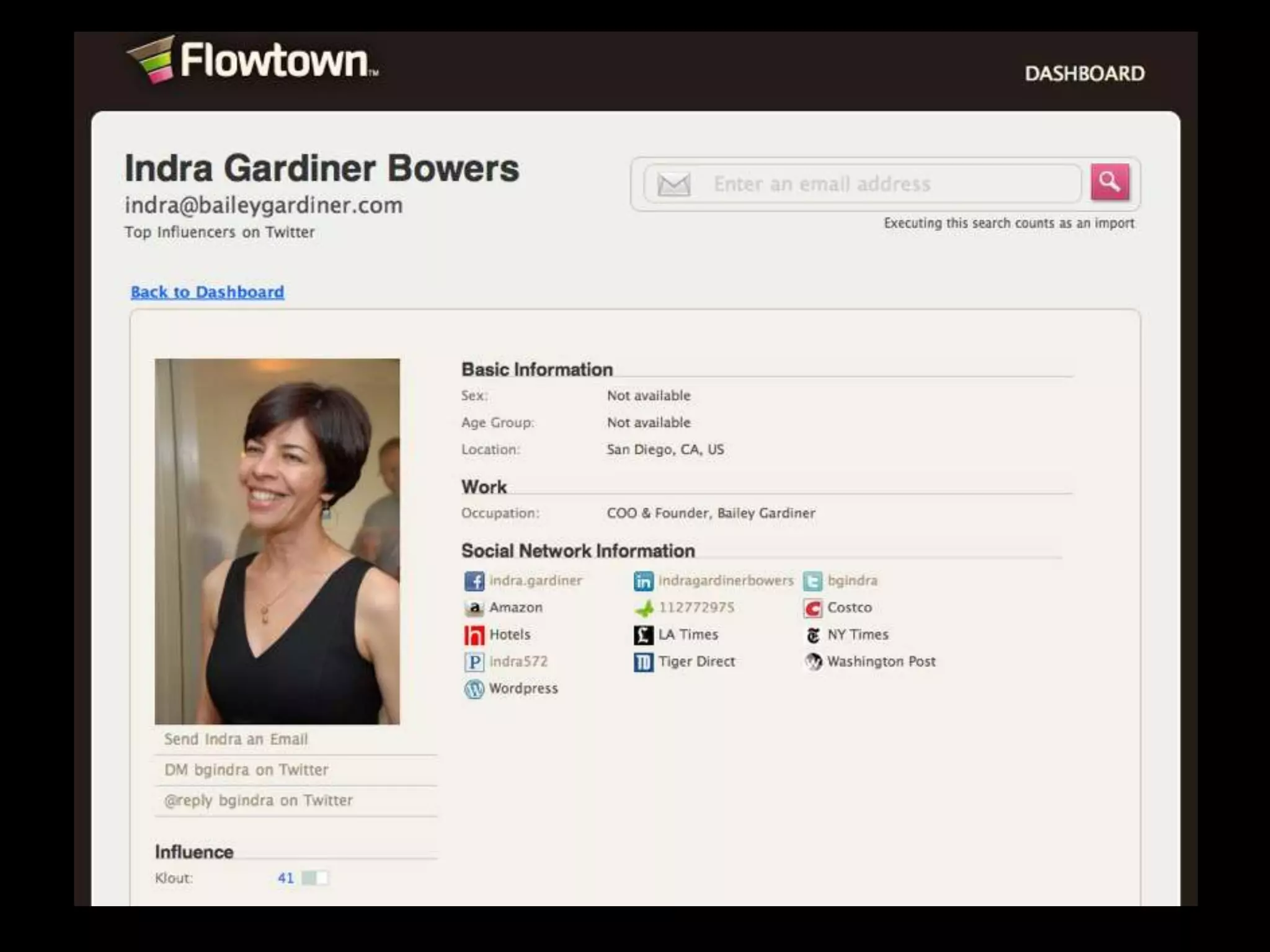The width and height of the screenshot is (1270, 952).
Task: Click the Facebook icon for indra.gardiner
Action: point(474,581)
